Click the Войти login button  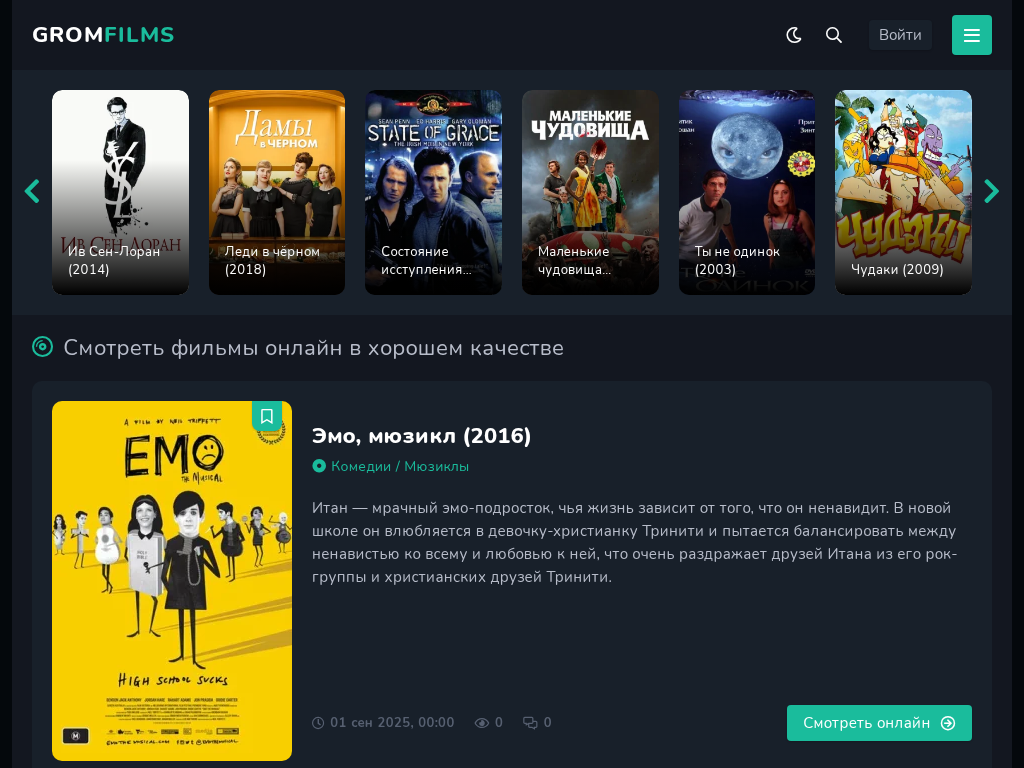click(900, 35)
